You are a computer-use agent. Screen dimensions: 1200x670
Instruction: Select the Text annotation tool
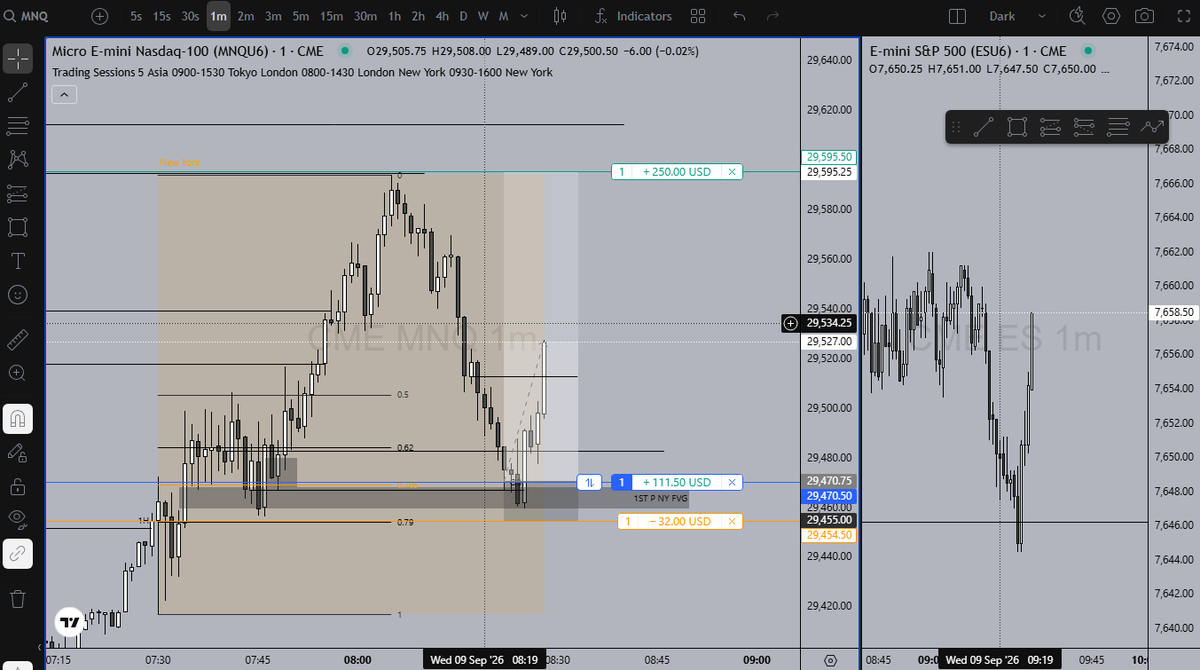17,261
